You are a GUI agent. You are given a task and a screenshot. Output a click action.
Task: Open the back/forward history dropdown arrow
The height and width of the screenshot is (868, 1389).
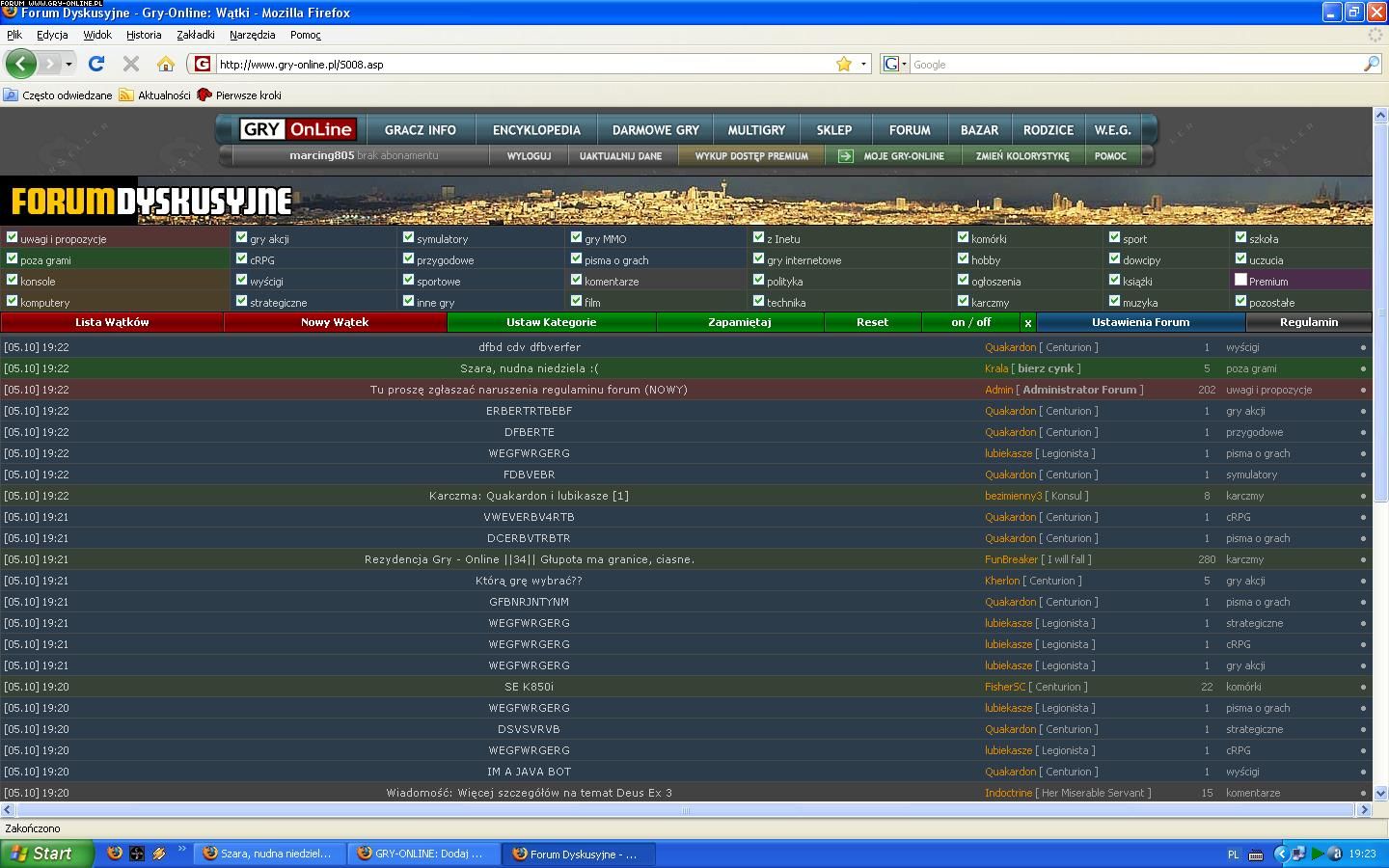click(68, 65)
